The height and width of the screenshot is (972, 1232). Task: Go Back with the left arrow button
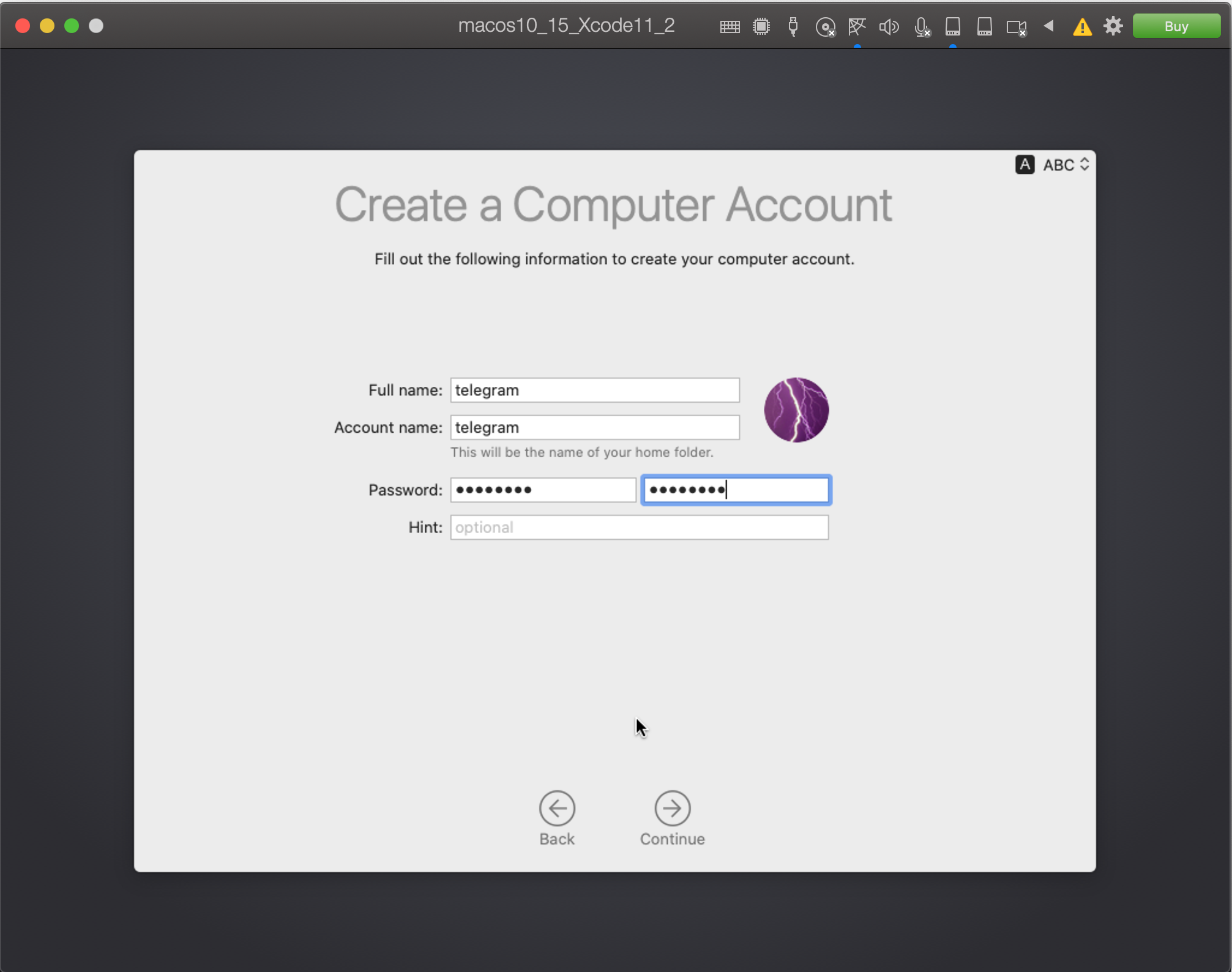click(557, 809)
